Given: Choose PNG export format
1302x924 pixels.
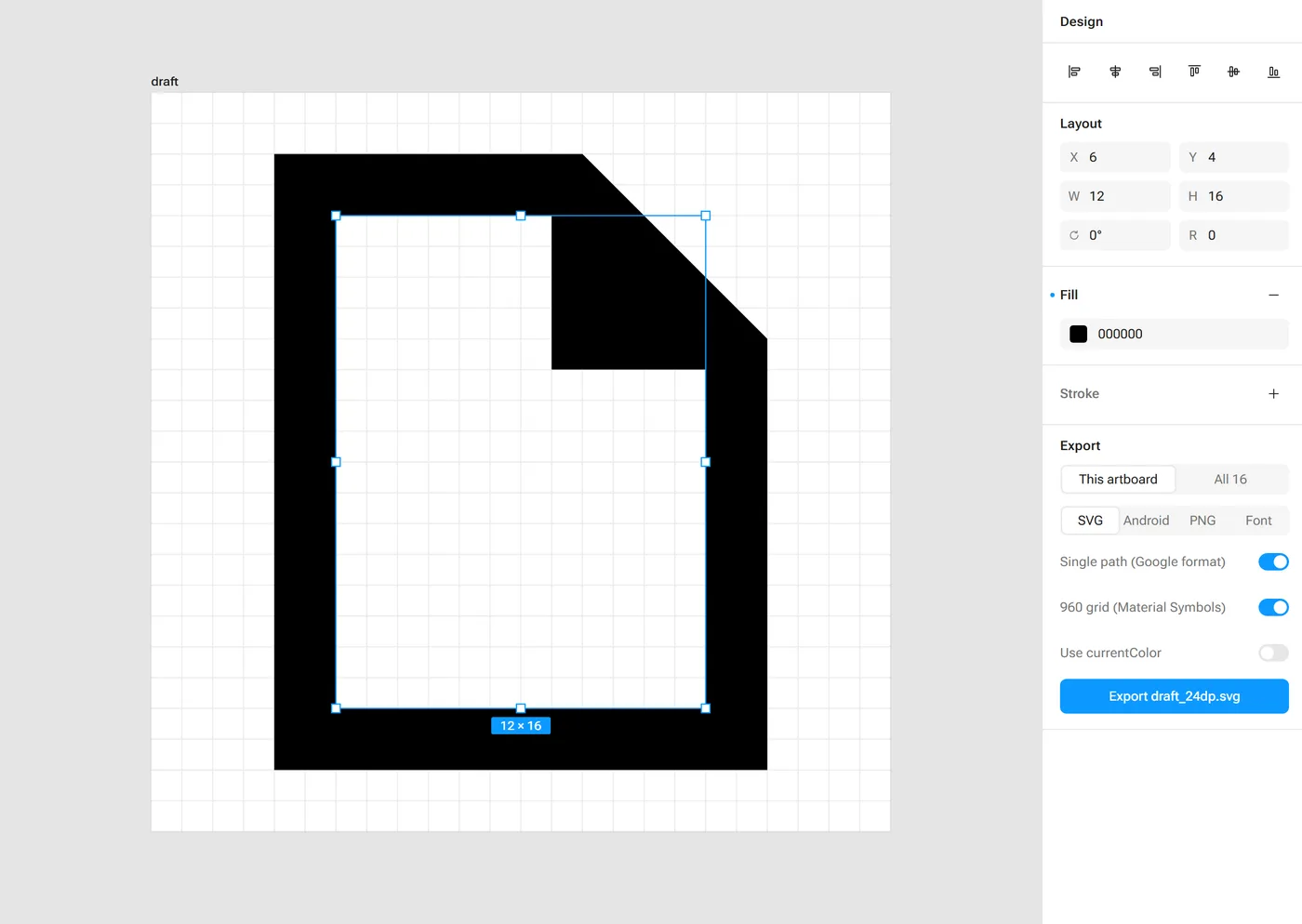Looking at the screenshot, I should click(x=1202, y=521).
